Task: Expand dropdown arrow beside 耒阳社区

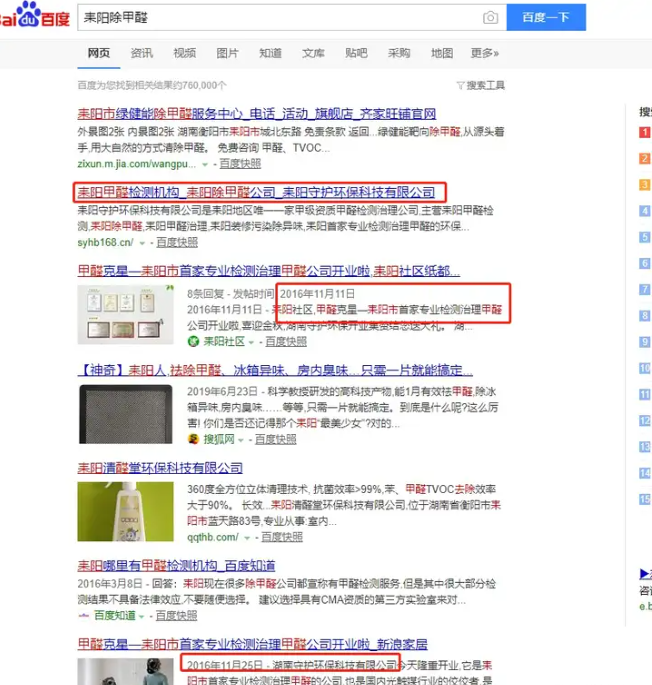Action: click(x=251, y=342)
